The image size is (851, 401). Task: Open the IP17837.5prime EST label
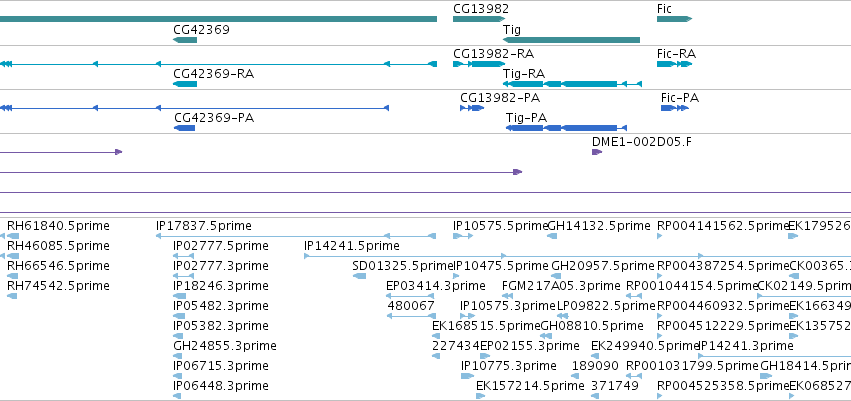204,226
